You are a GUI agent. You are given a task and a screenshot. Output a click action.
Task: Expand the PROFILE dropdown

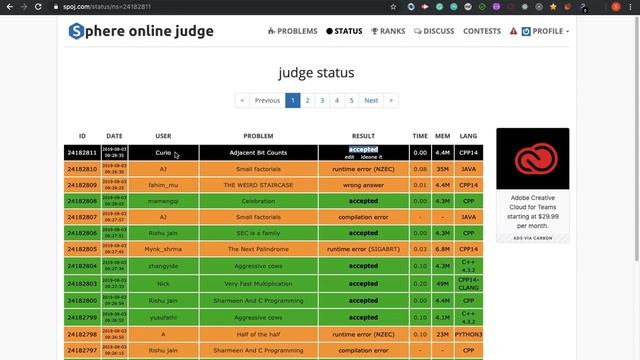coord(550,31)
